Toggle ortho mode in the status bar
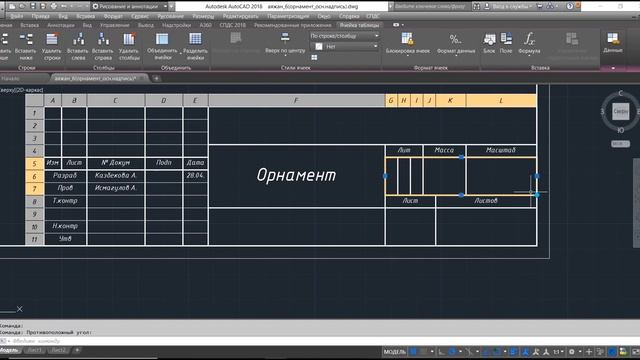Viewport: 640px width, 360px height. pos(442,351)
